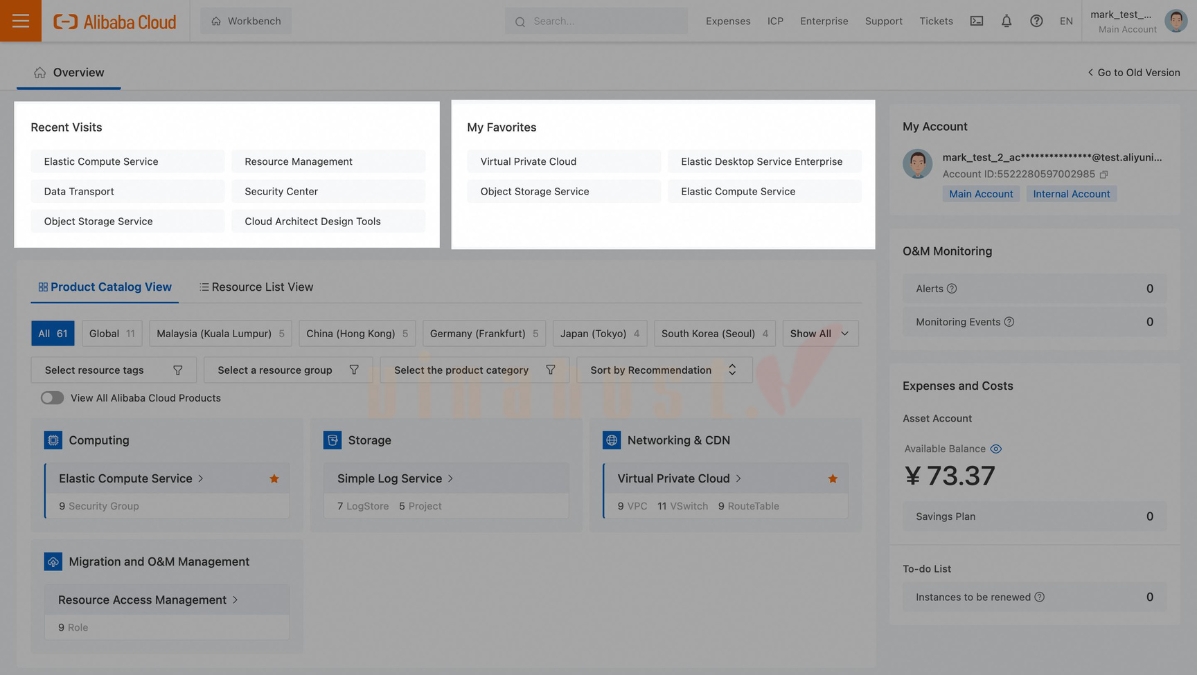The width and height of the screenshot is (1200, 675).
Task: Click the Computing category icon
Action: [53, 440]
